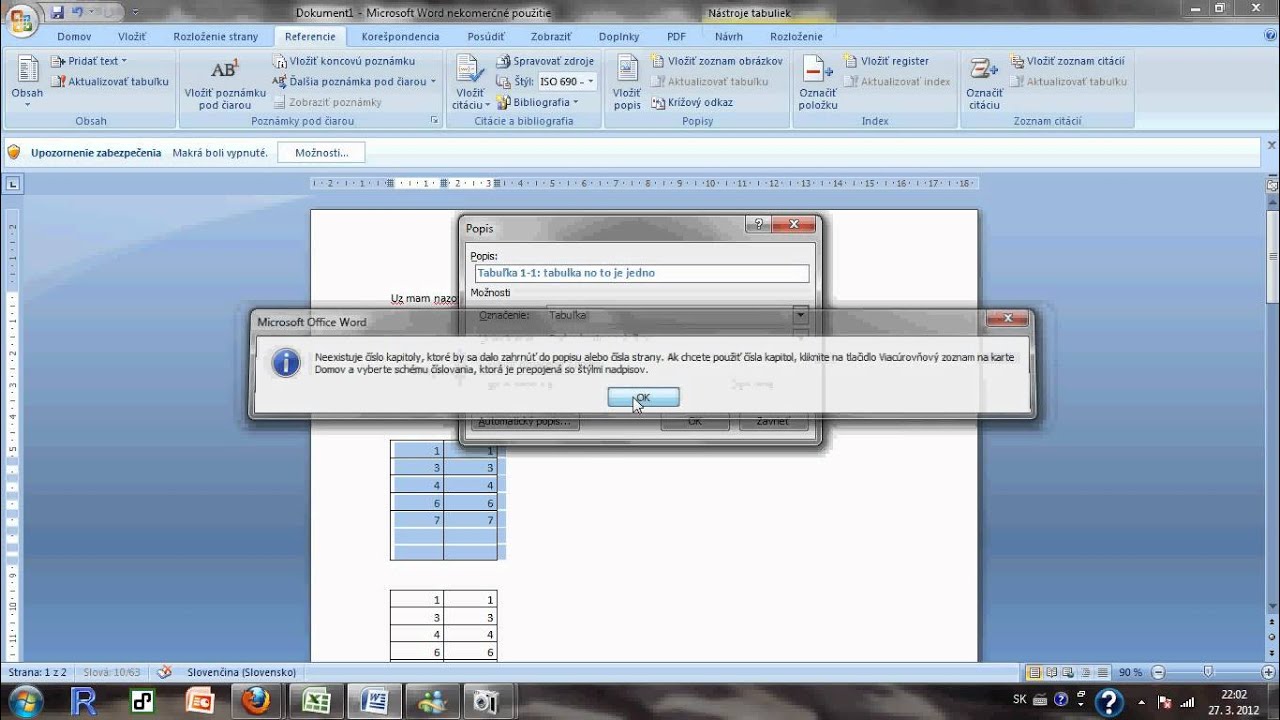Undo the last action in the quick access toolbar
Viewport: 1280px width, 720px height.
[x=77, y=12]
